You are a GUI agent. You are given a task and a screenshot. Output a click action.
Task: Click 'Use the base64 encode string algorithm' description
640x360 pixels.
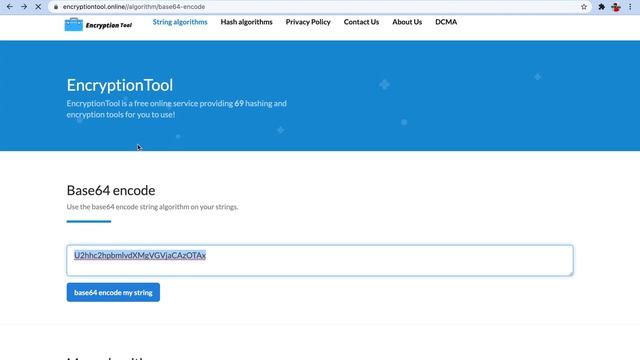tap(152, 207)
